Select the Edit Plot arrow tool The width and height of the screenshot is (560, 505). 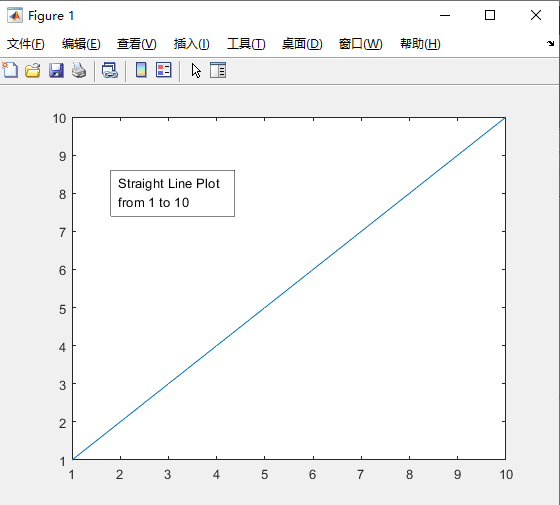click(x=196, y=70)
